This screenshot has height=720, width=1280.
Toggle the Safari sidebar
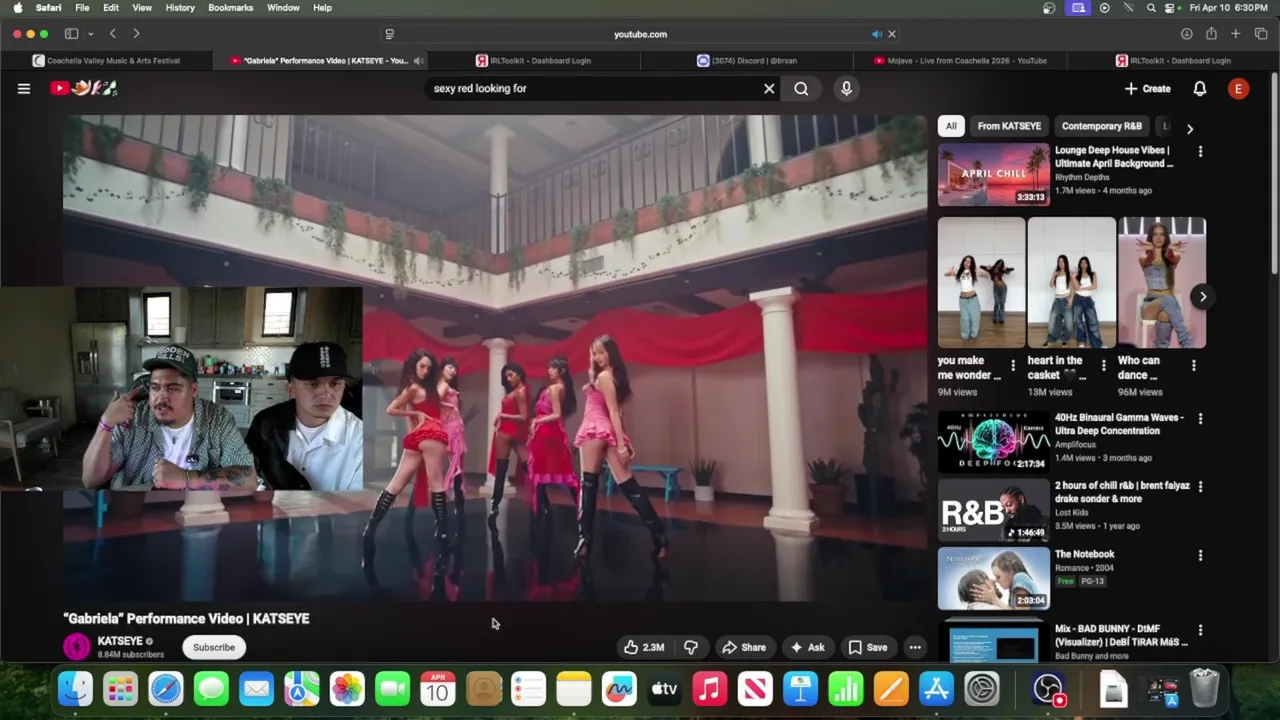coord(71,34)
